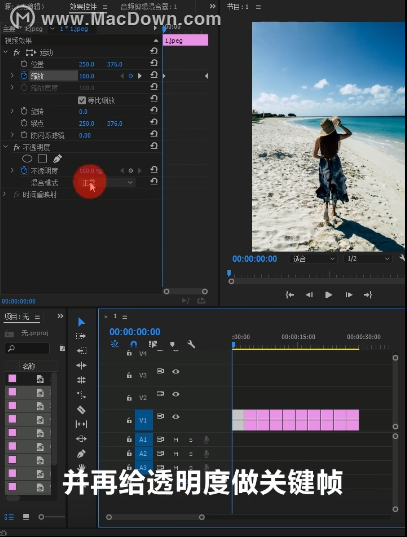
Task: Create ellipse mask under opacity effect
Action: pyautogui.click(x=27, y=159)
